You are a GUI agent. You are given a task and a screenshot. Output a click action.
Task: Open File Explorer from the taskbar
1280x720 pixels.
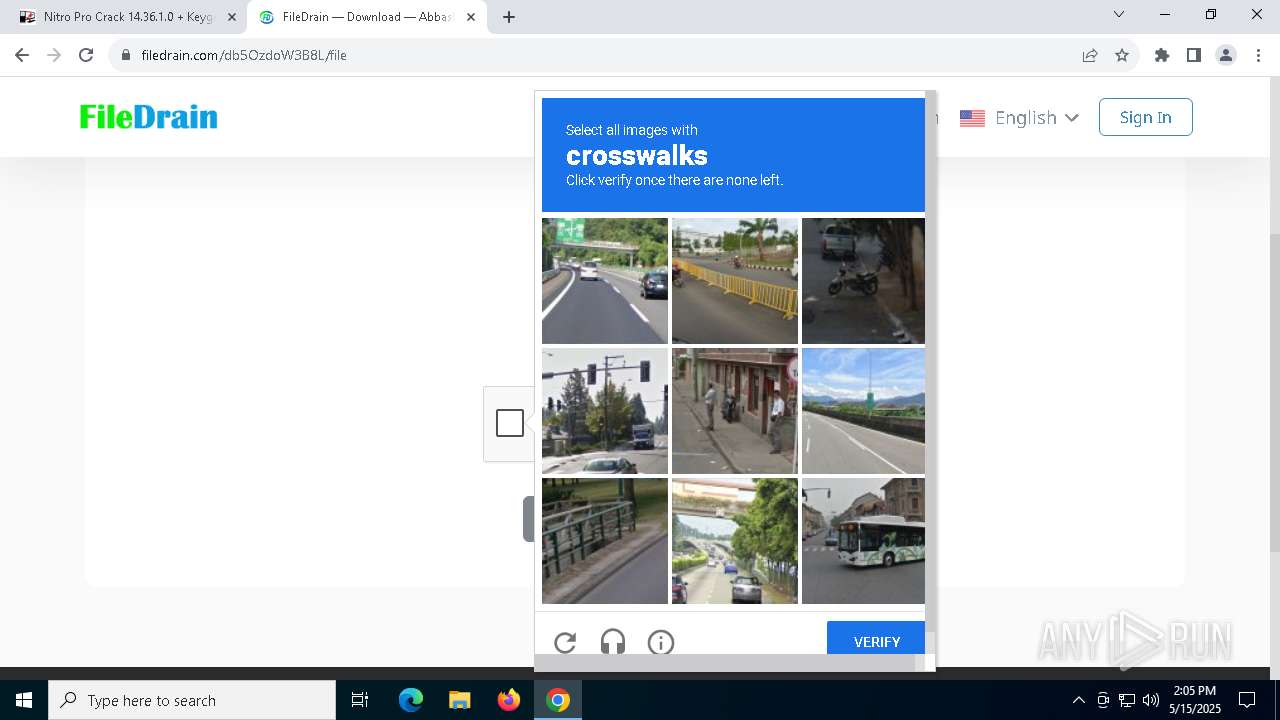click(x=459, y=700)
